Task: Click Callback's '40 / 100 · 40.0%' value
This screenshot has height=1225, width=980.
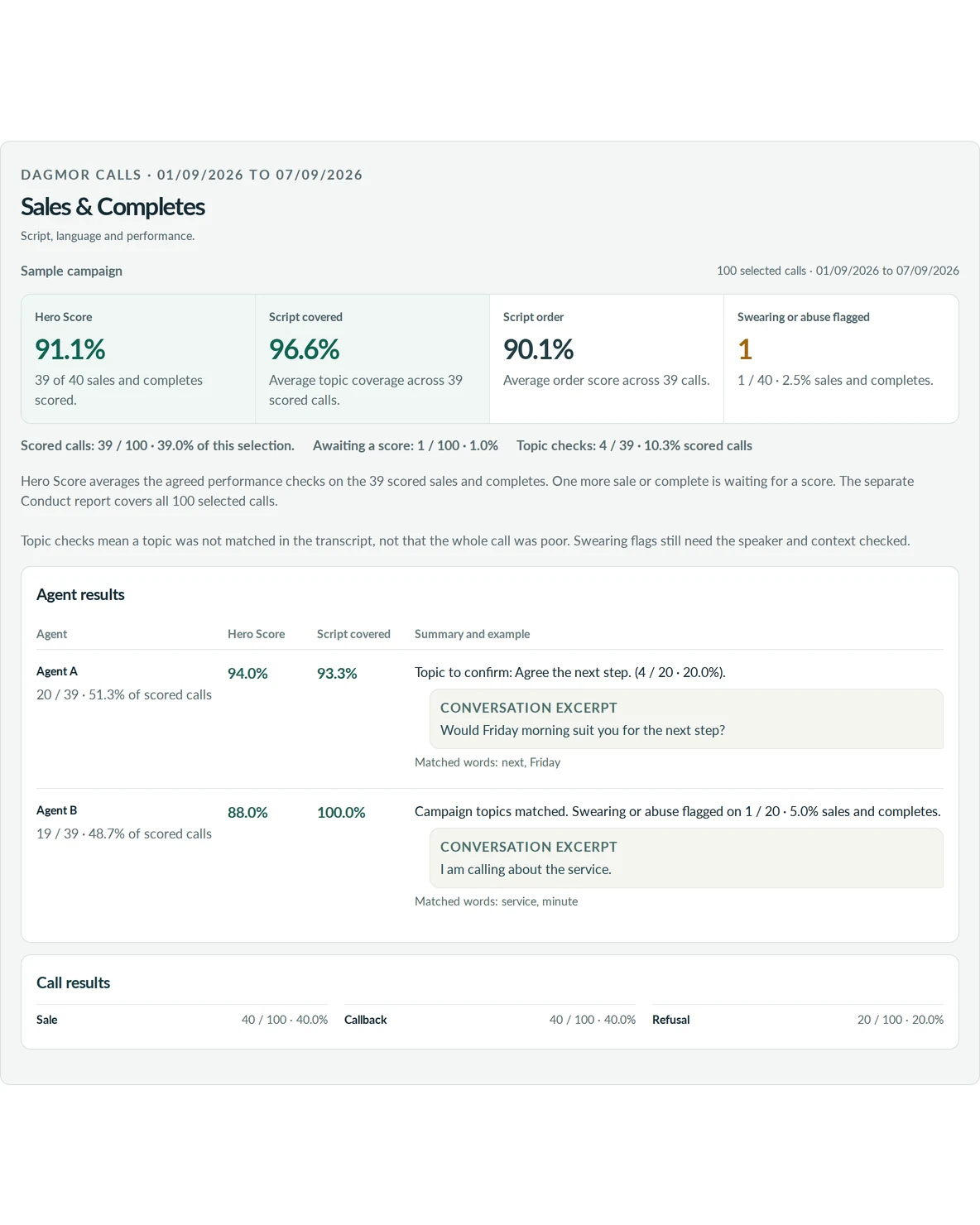Action: point(593,1020)
